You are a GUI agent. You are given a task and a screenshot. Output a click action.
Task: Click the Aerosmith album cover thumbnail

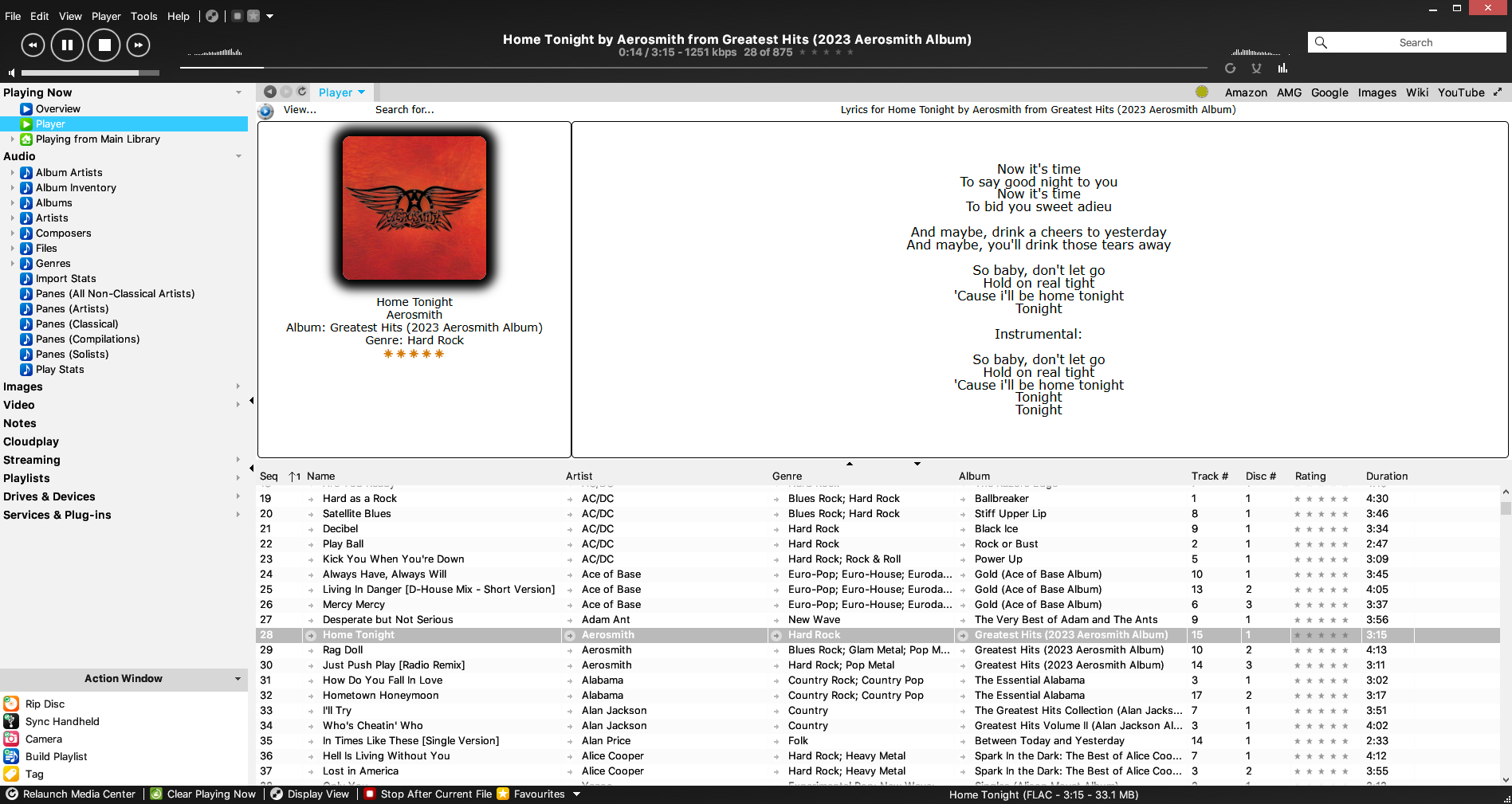pyautogui.click(x=414, y=208)
